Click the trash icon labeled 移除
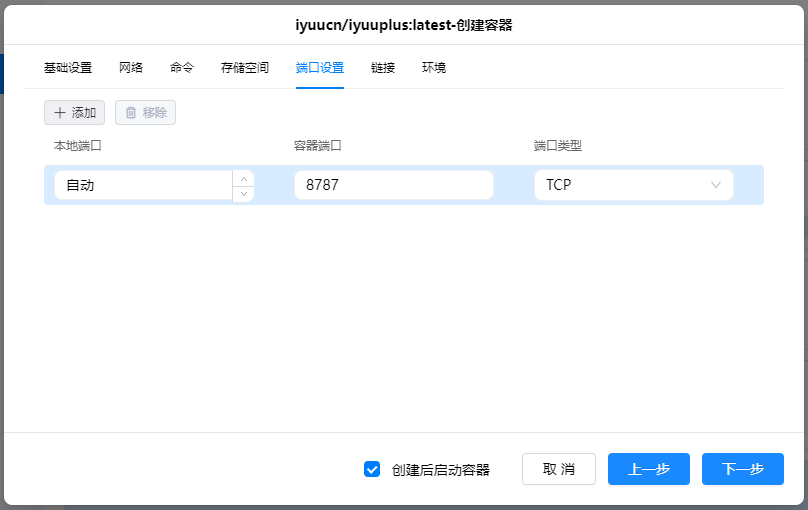Image resolution: width=808 pixels, height=510 pixels. point(131,113)
